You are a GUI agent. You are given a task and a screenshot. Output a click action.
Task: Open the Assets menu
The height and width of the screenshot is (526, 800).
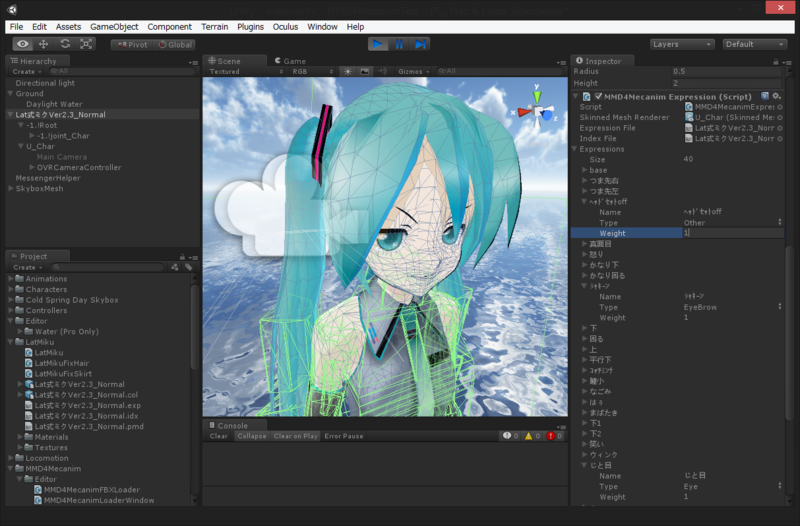68,27
